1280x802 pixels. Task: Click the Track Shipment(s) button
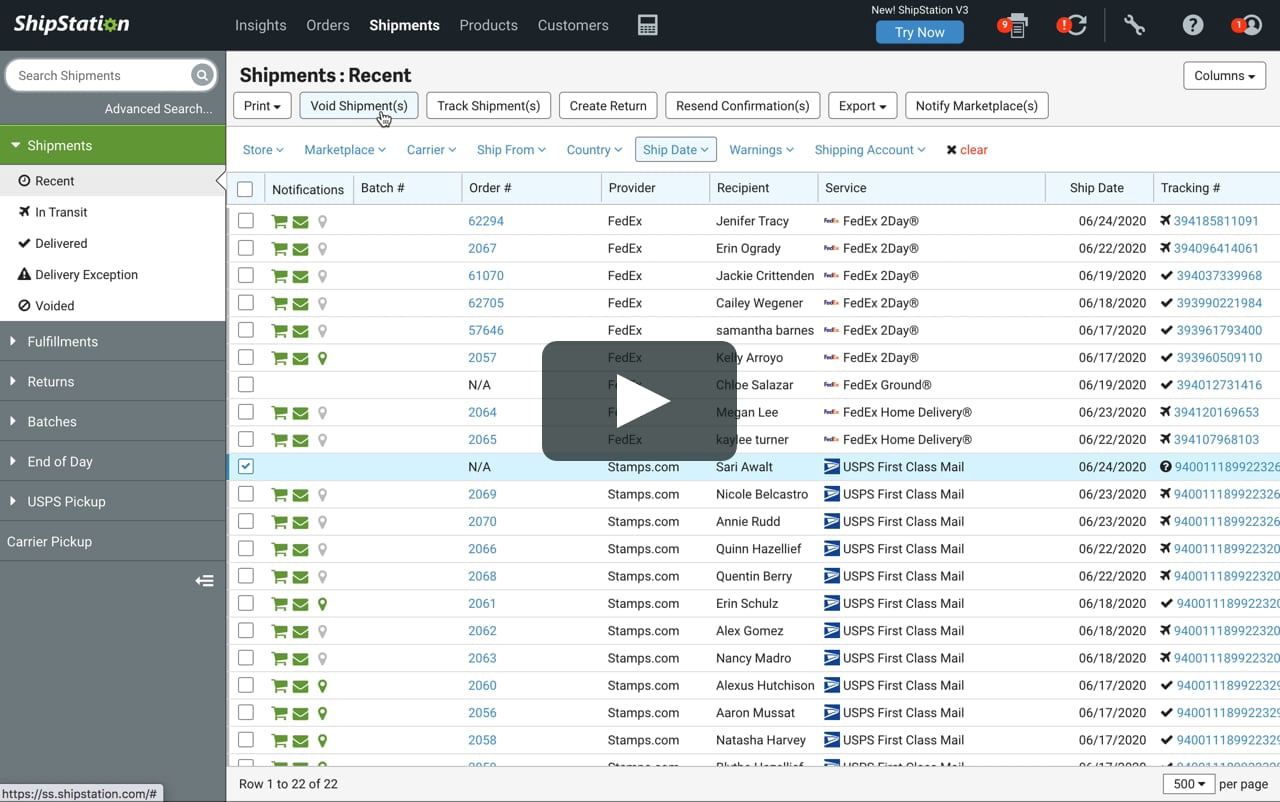tap(489, 106)
